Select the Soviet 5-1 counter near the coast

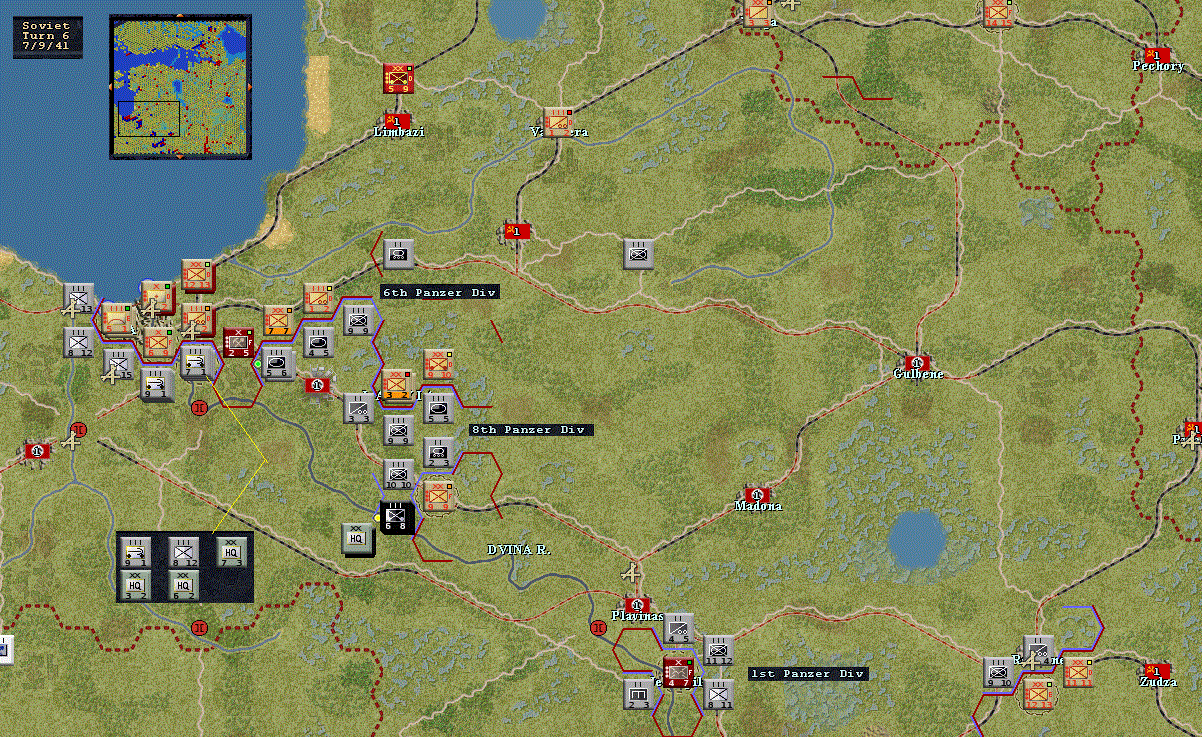pos(116,318)
